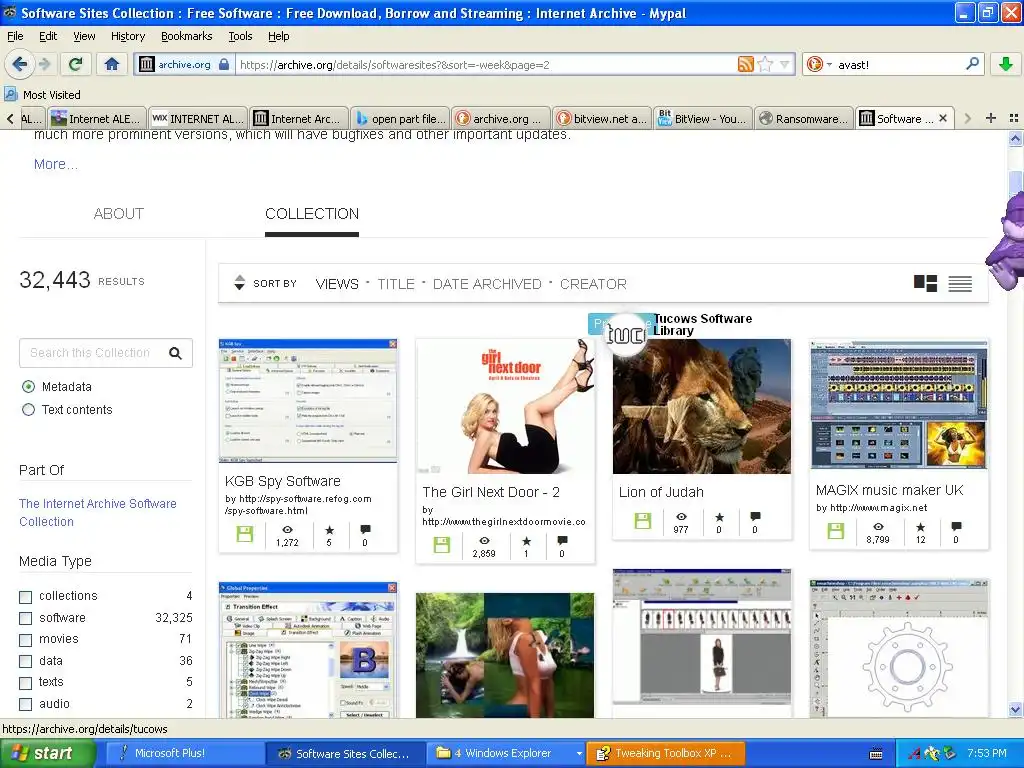
Task: Switch to tile grid view icon
Action: (925, 283)
